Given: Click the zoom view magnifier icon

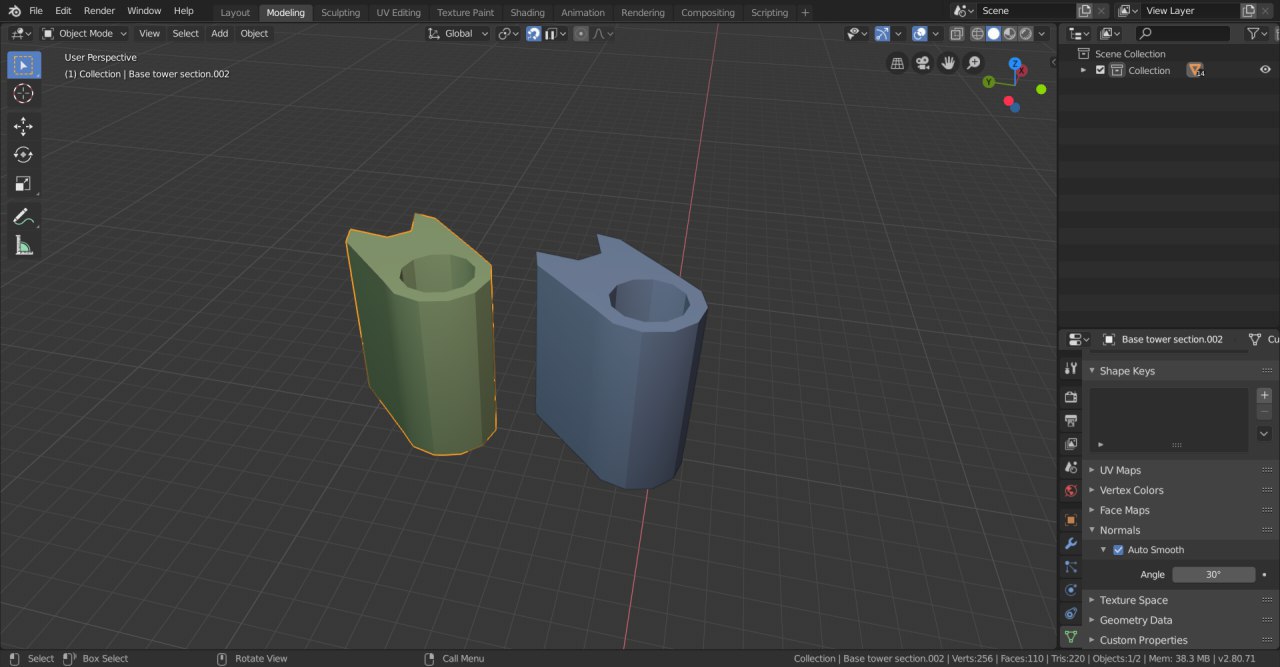Looking at the screenshot, I should point(973,63).
